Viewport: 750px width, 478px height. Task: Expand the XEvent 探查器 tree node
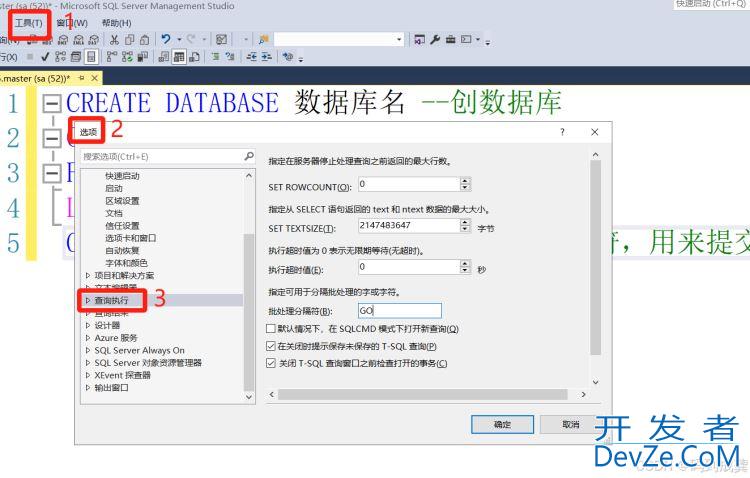pos(88,375)
